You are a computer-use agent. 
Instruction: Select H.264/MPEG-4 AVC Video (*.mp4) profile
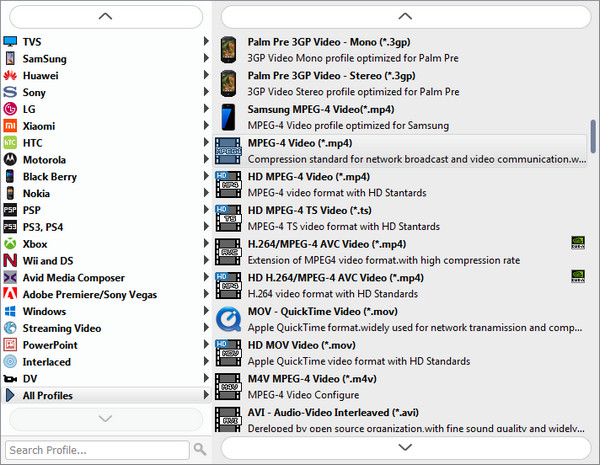[x=400, y=252]
